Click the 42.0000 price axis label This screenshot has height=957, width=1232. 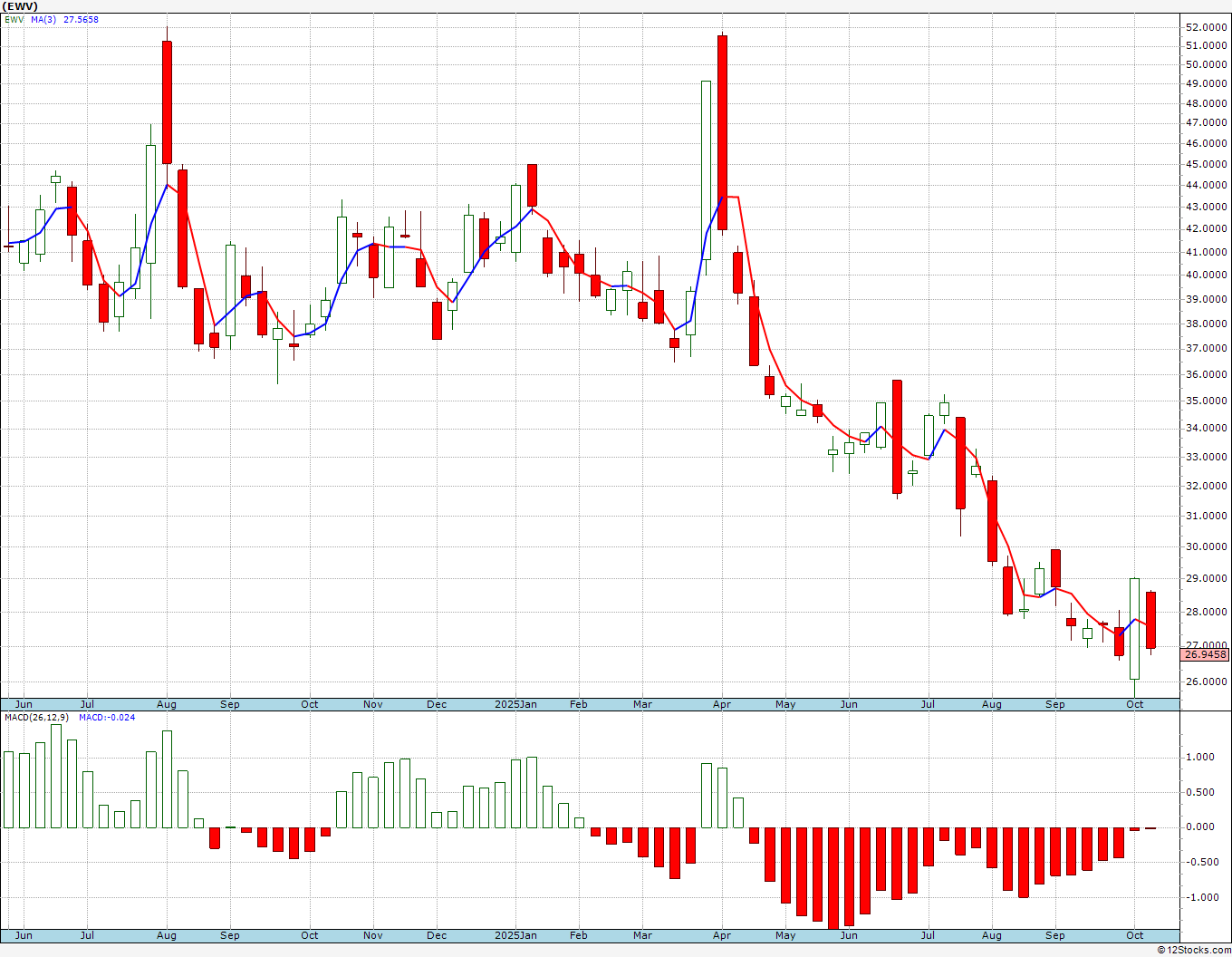[x=1206, y=228]
